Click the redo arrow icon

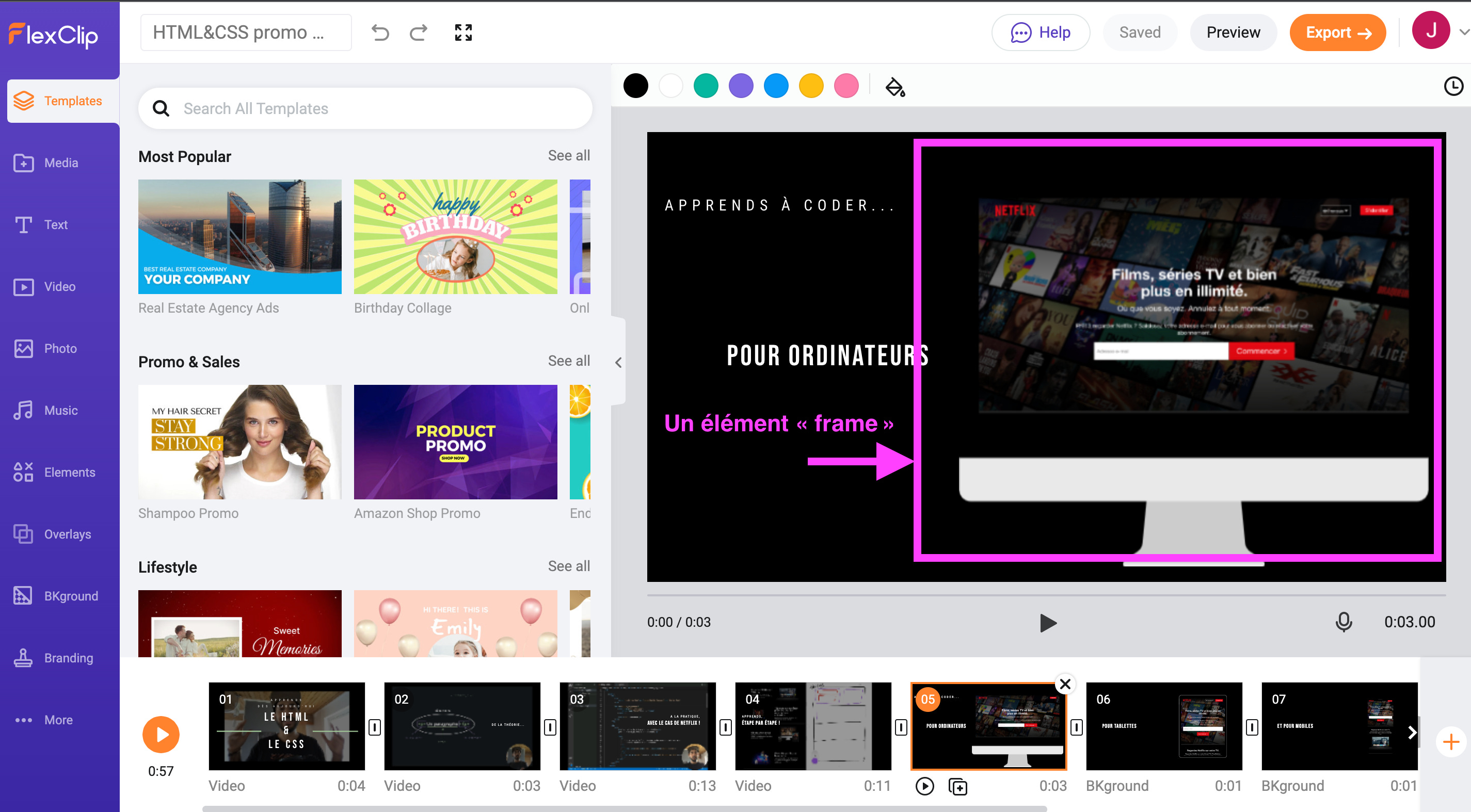coord(419,33)
